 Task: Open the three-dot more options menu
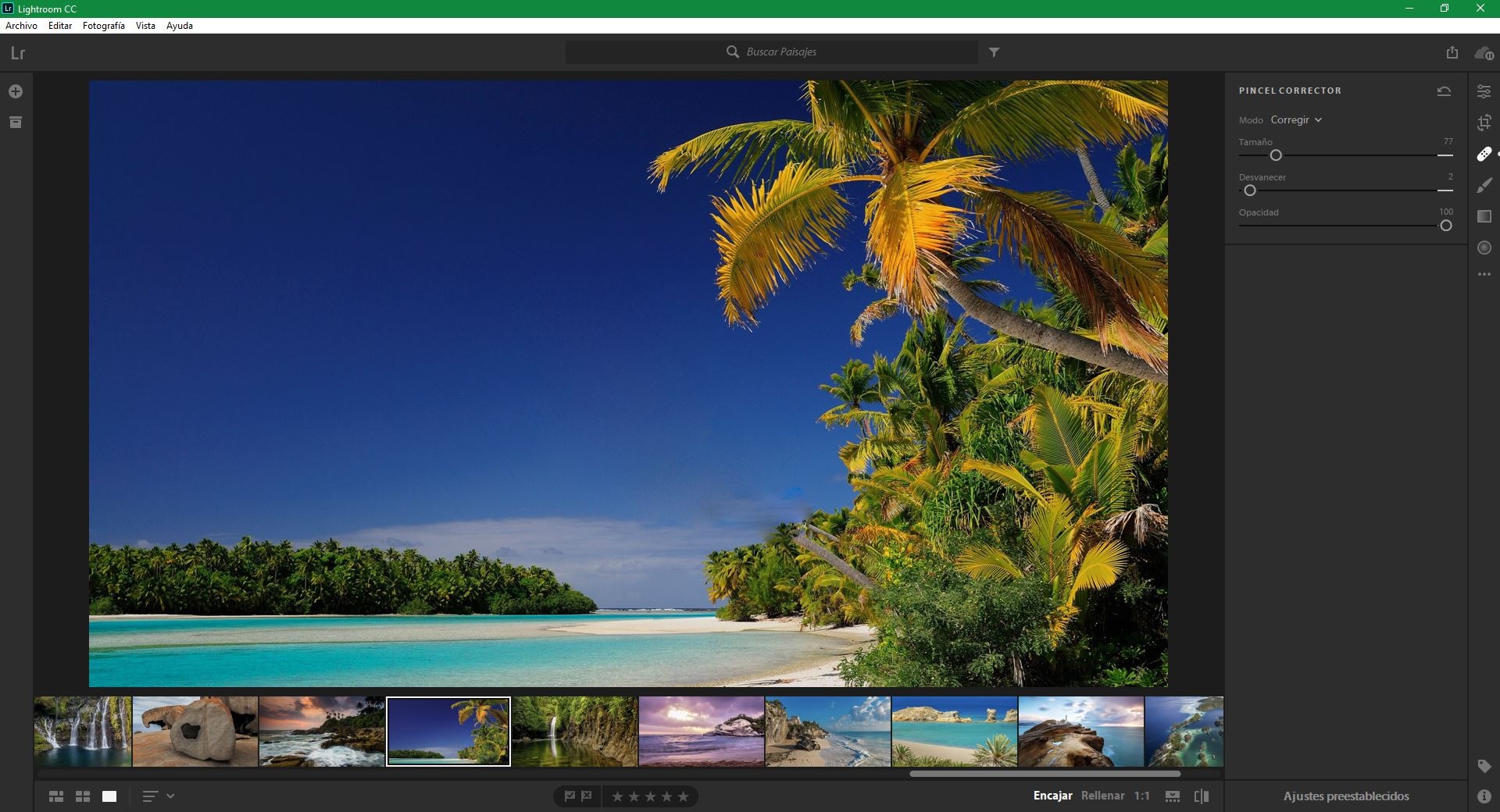point(1484,275)
